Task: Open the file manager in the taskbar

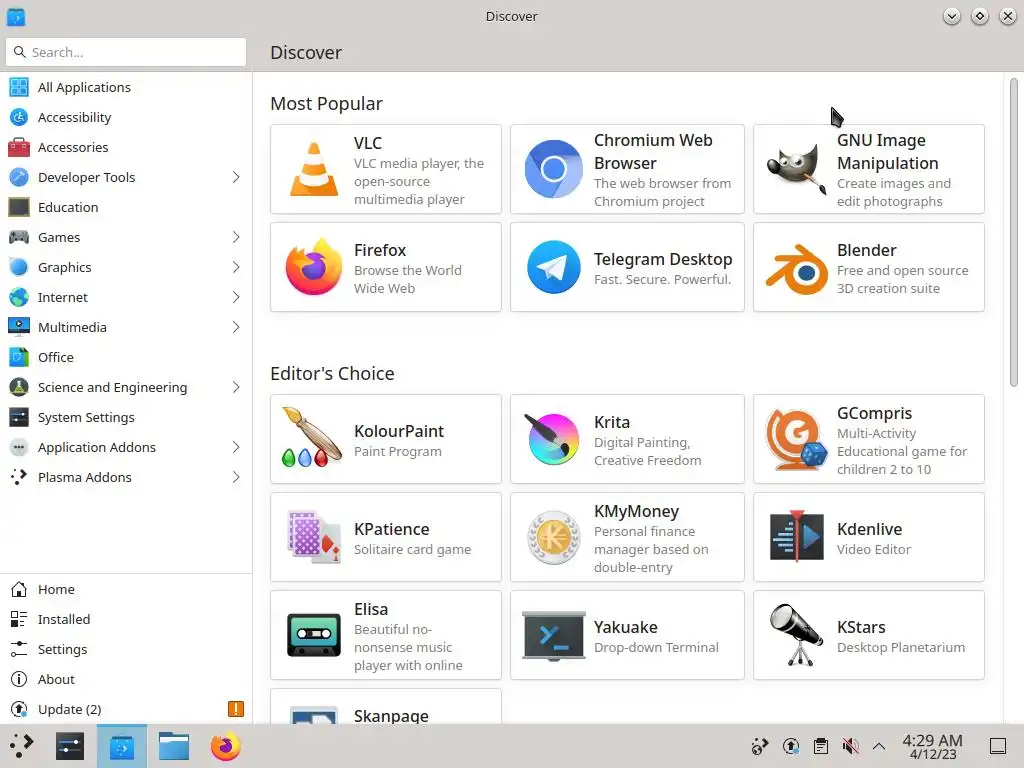Action: click(174, 746)
